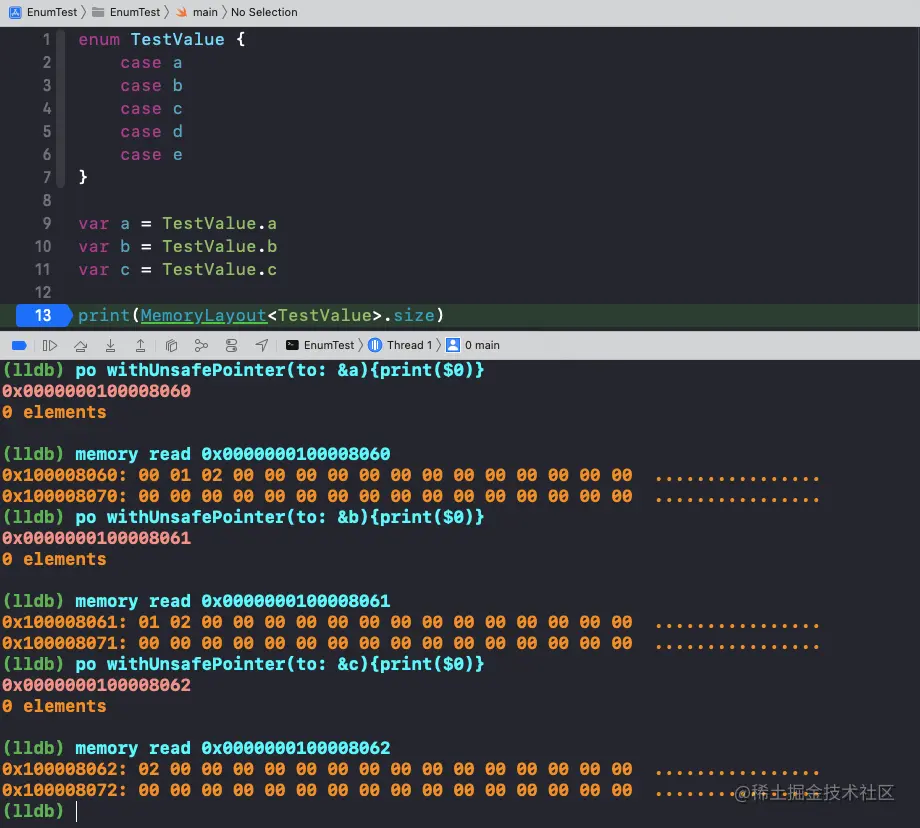The image size is (920, 828).
Task: Click the 0x100008072 memory row
Action: pyautogui.click(x=411, y=790)
